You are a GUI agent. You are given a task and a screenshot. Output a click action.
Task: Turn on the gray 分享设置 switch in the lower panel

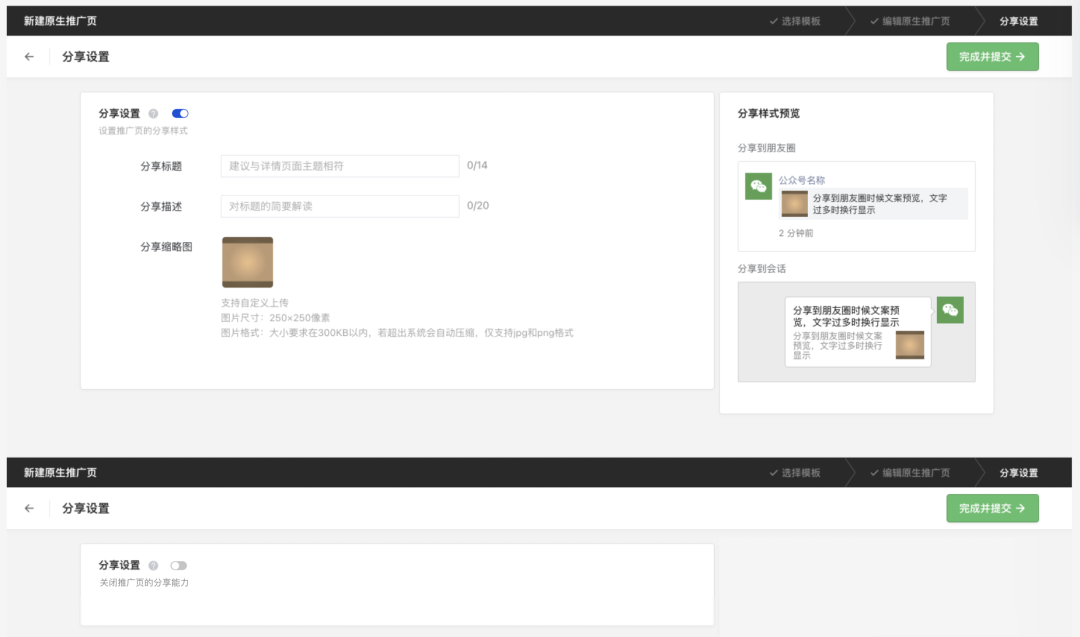(x=179, y=566)
